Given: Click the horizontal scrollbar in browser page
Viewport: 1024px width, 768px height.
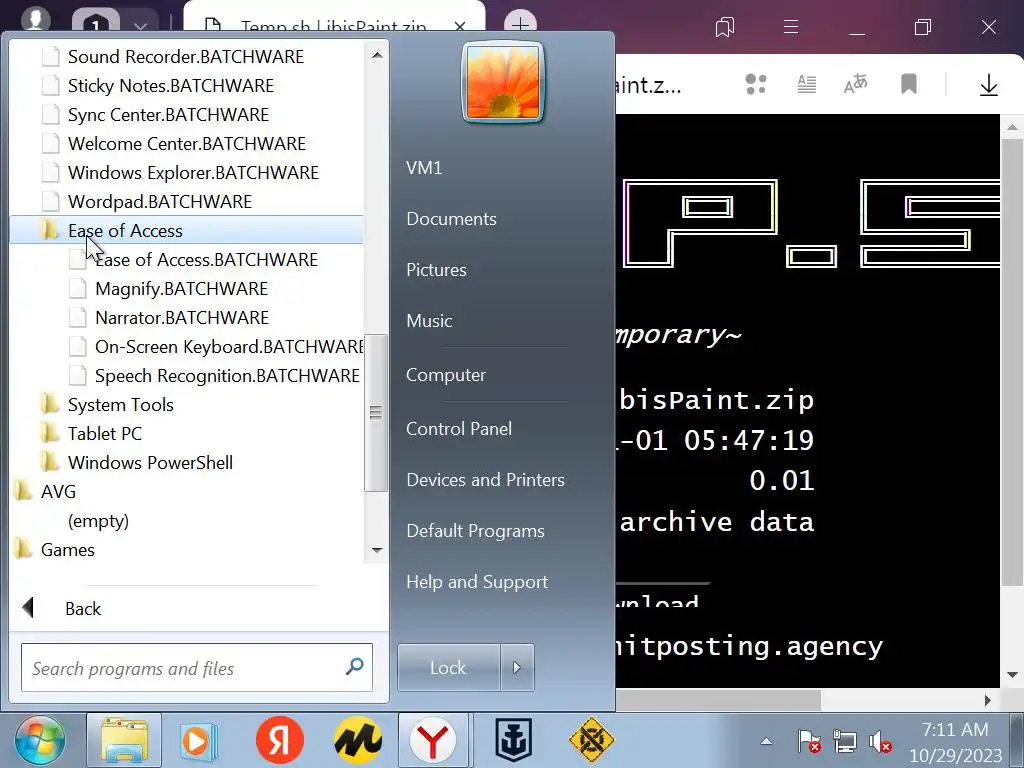Looking at the screenshot, I should pos(718,701).
